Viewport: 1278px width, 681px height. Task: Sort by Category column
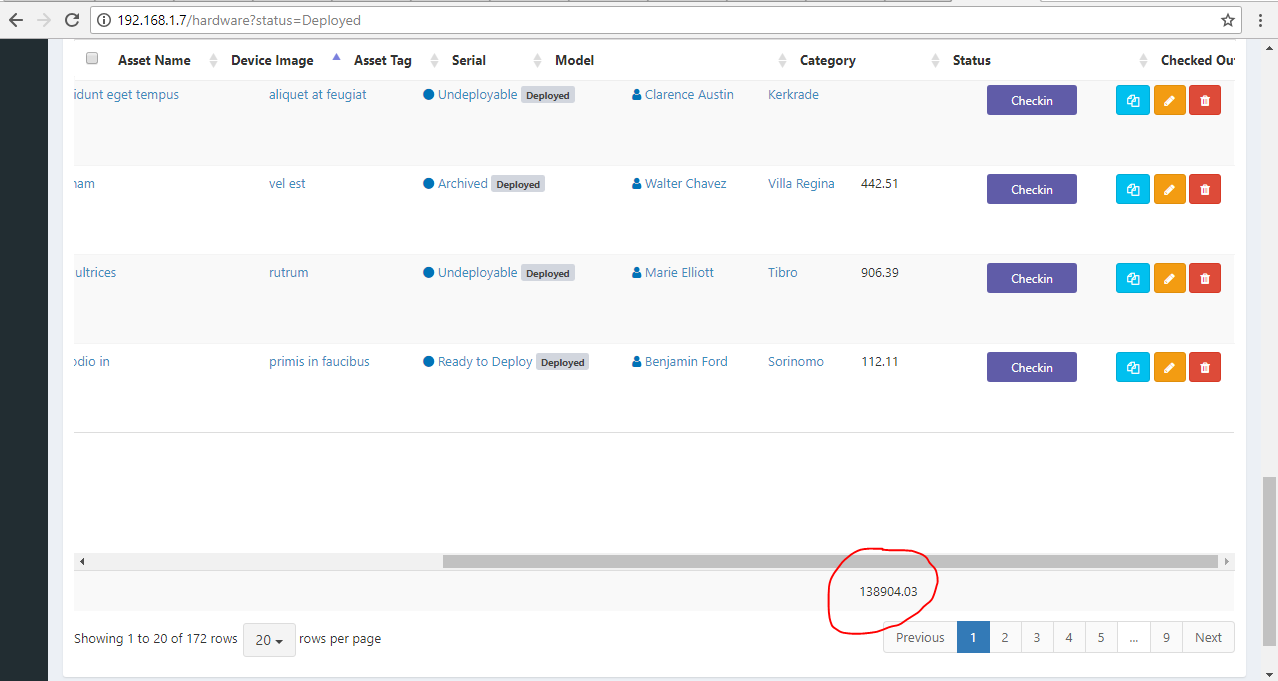[828, 60]
